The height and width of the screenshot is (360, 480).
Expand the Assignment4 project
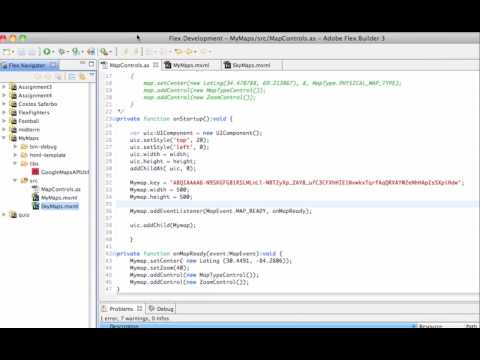coord(4,95)
